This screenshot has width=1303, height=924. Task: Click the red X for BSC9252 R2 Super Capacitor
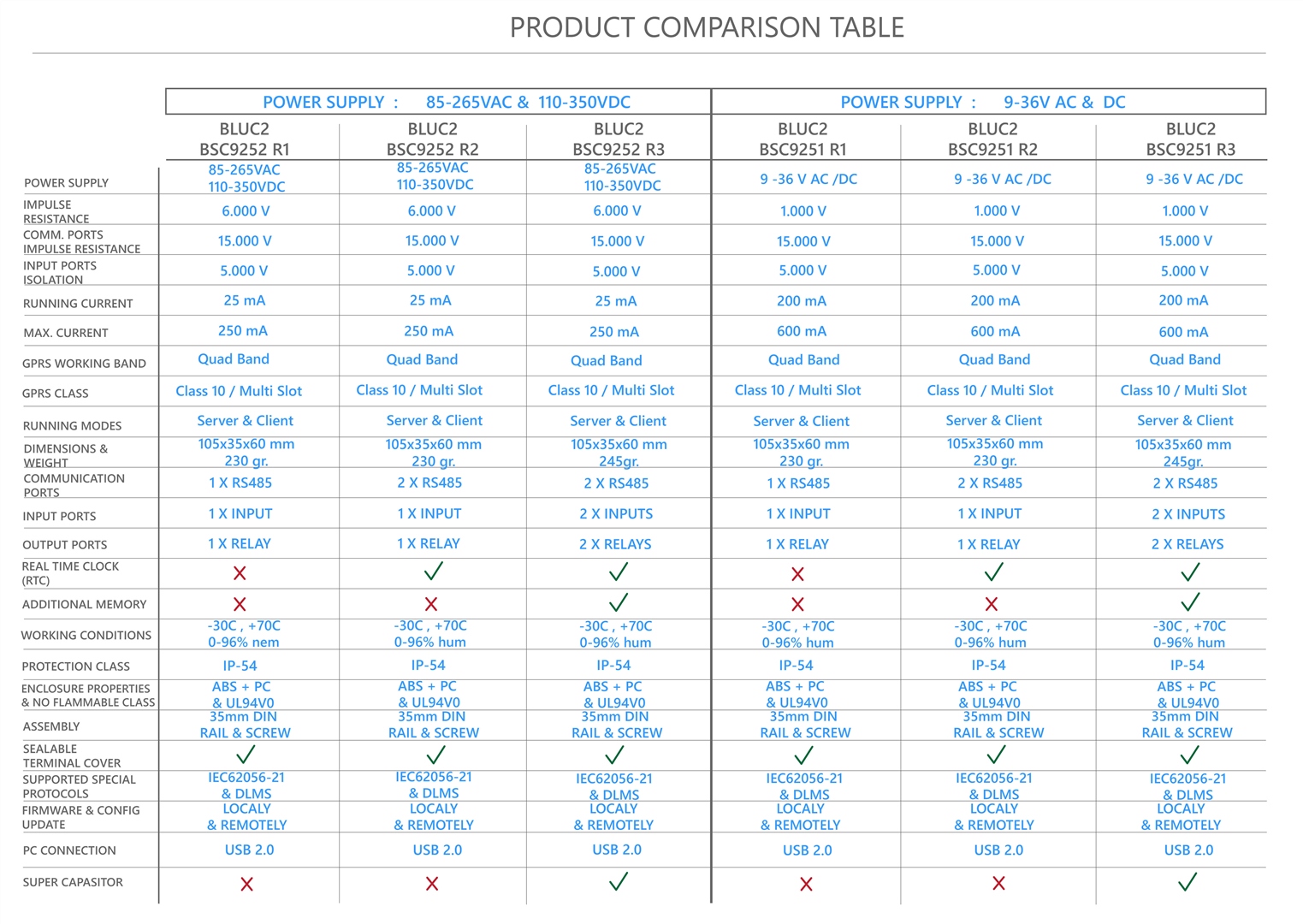click(x=432, y=884)
